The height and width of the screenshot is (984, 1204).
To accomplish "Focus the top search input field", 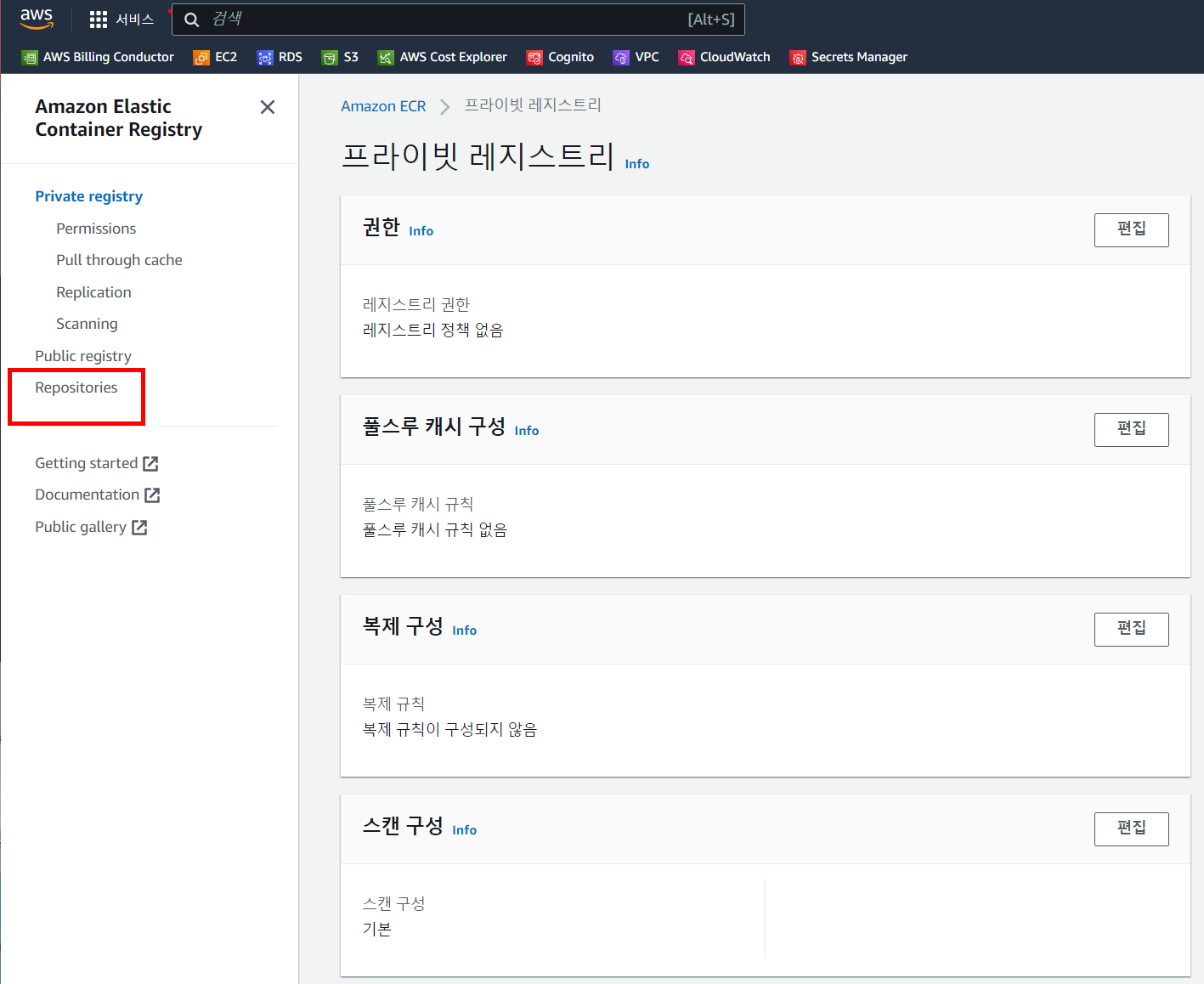I will pyautogui.click(x=458, y=20).
